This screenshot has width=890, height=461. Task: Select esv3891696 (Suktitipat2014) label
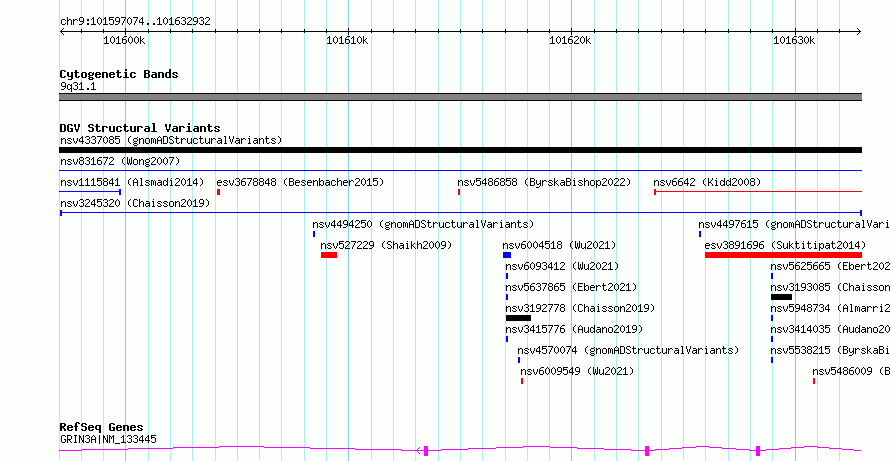(785, 245)
